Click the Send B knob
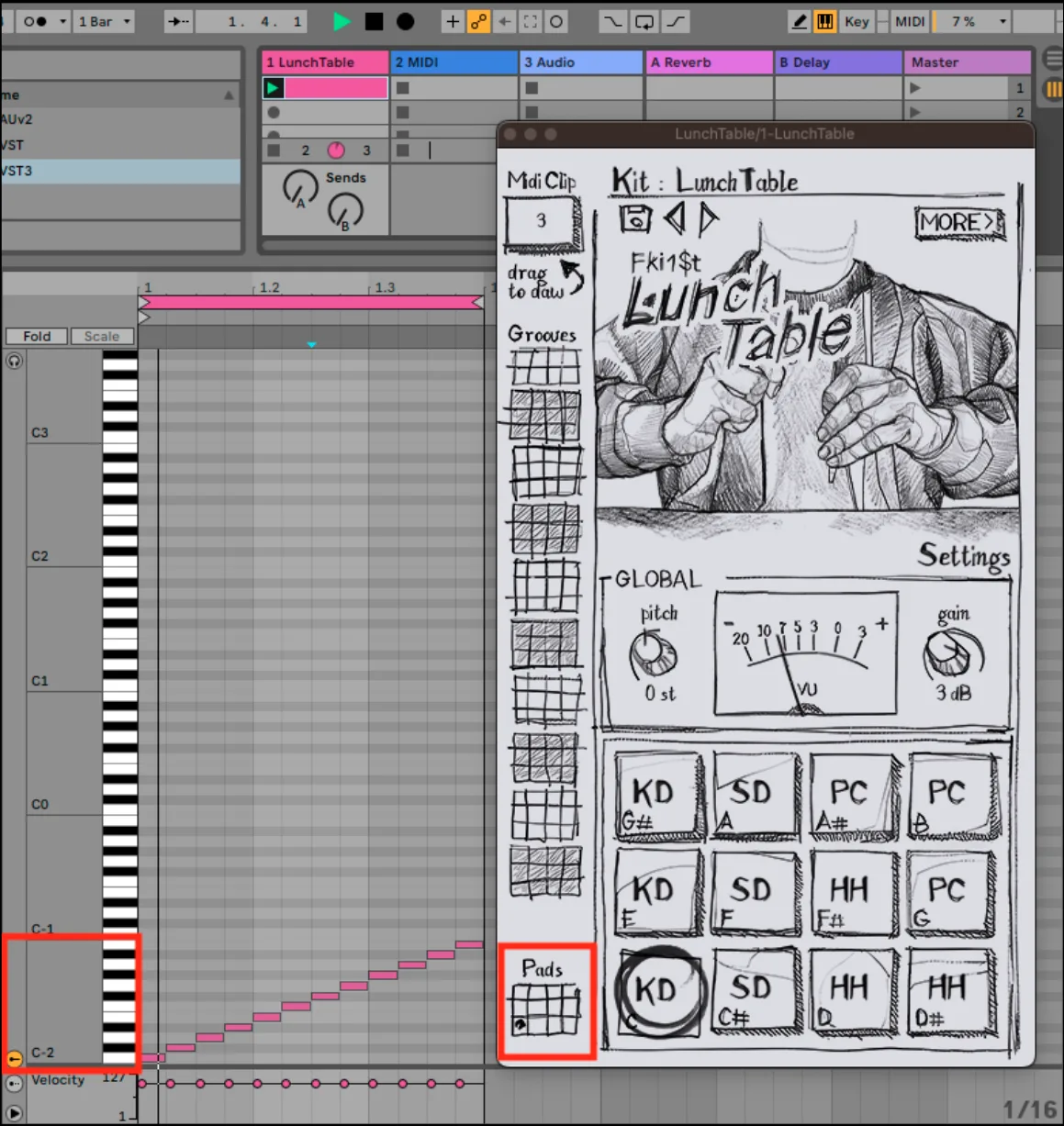The width and height of the screenshot is (1064, 1126). [x=345, y=212]
